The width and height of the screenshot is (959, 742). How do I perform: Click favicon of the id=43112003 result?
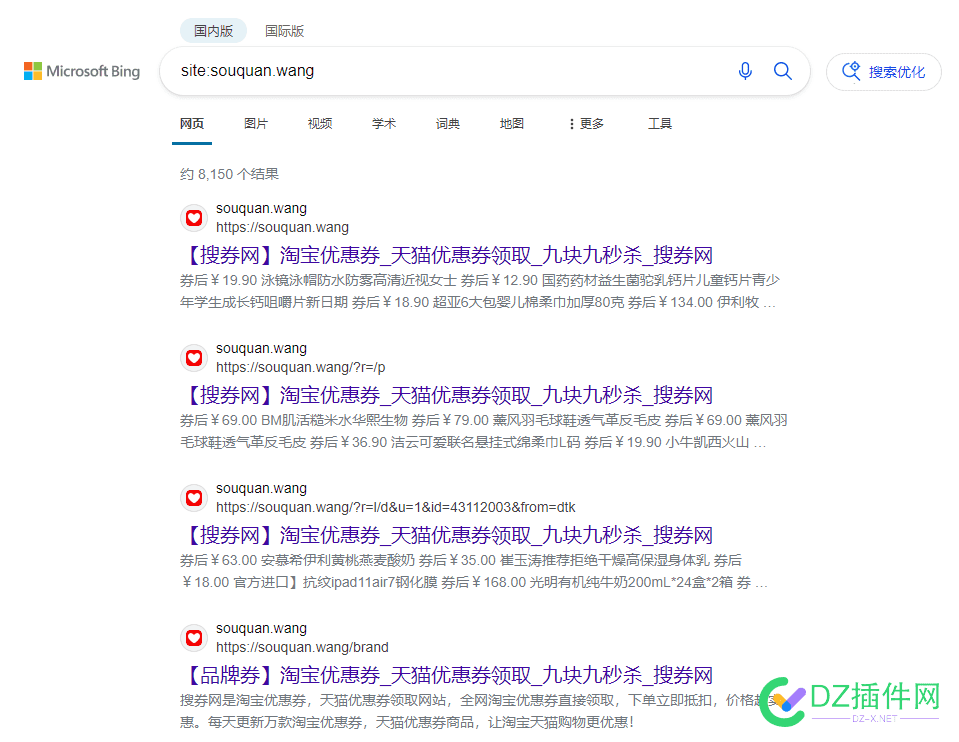(x=194, y=498)
